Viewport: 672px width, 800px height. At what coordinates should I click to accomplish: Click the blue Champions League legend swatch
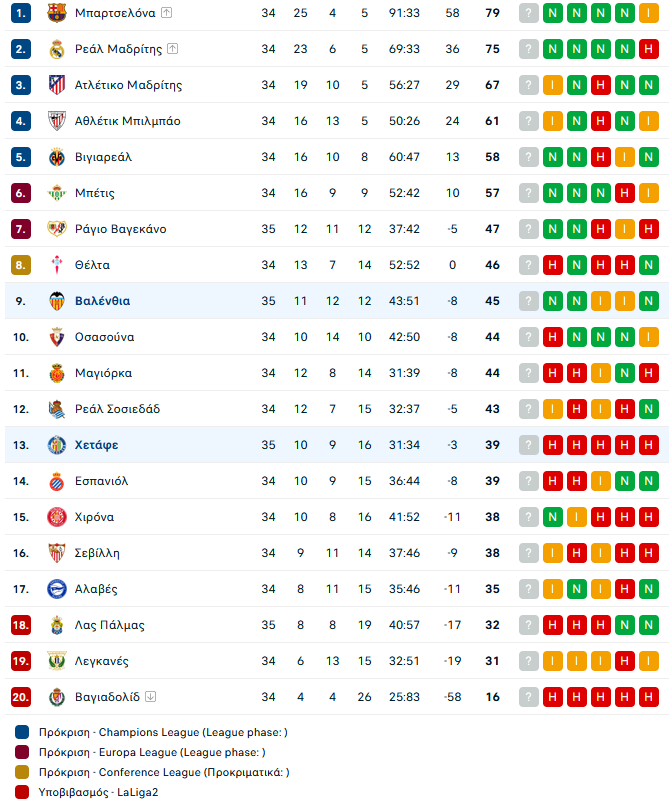click(22, 732)
